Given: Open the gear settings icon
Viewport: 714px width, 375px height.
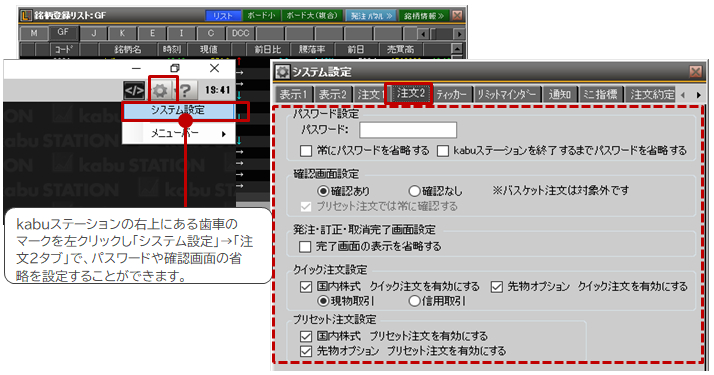Looking at the screenshot, I should pos(160,91).
